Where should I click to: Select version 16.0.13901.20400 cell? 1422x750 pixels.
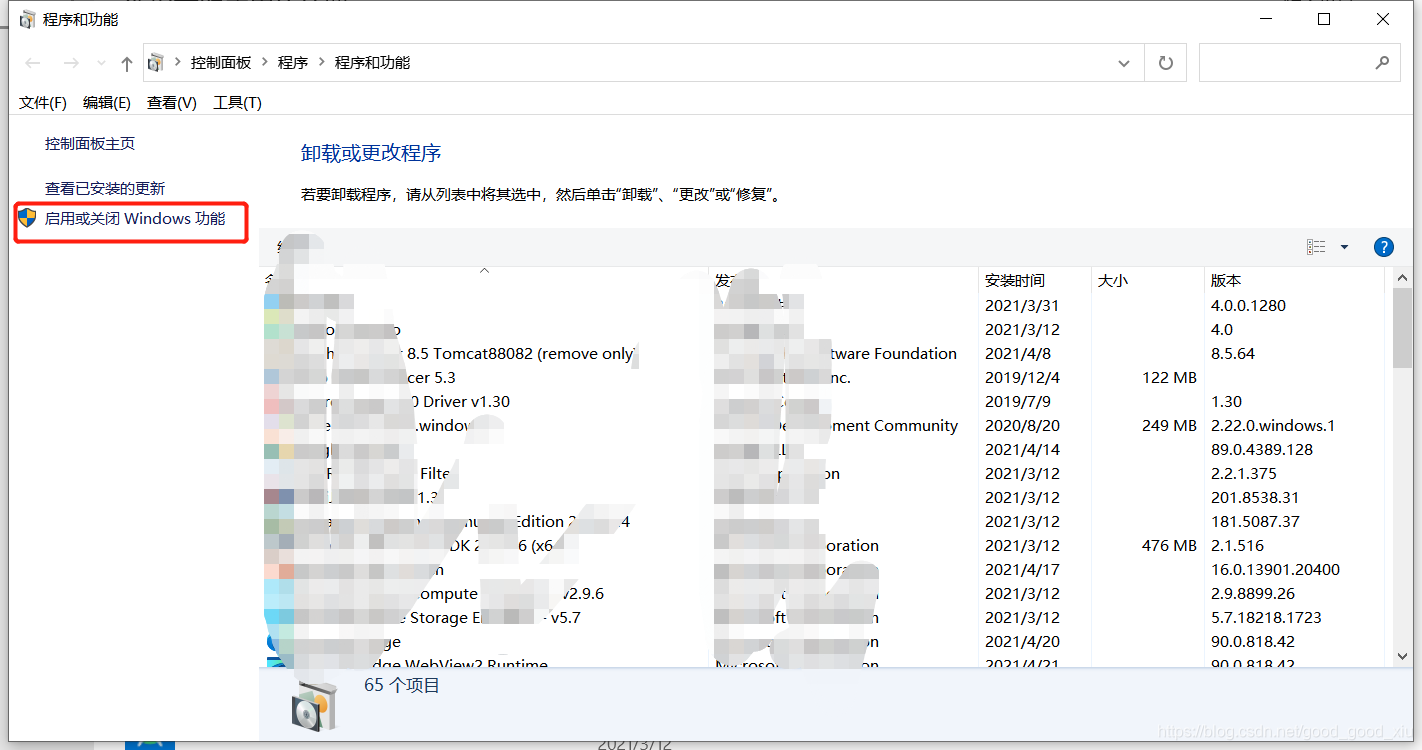1275,569
